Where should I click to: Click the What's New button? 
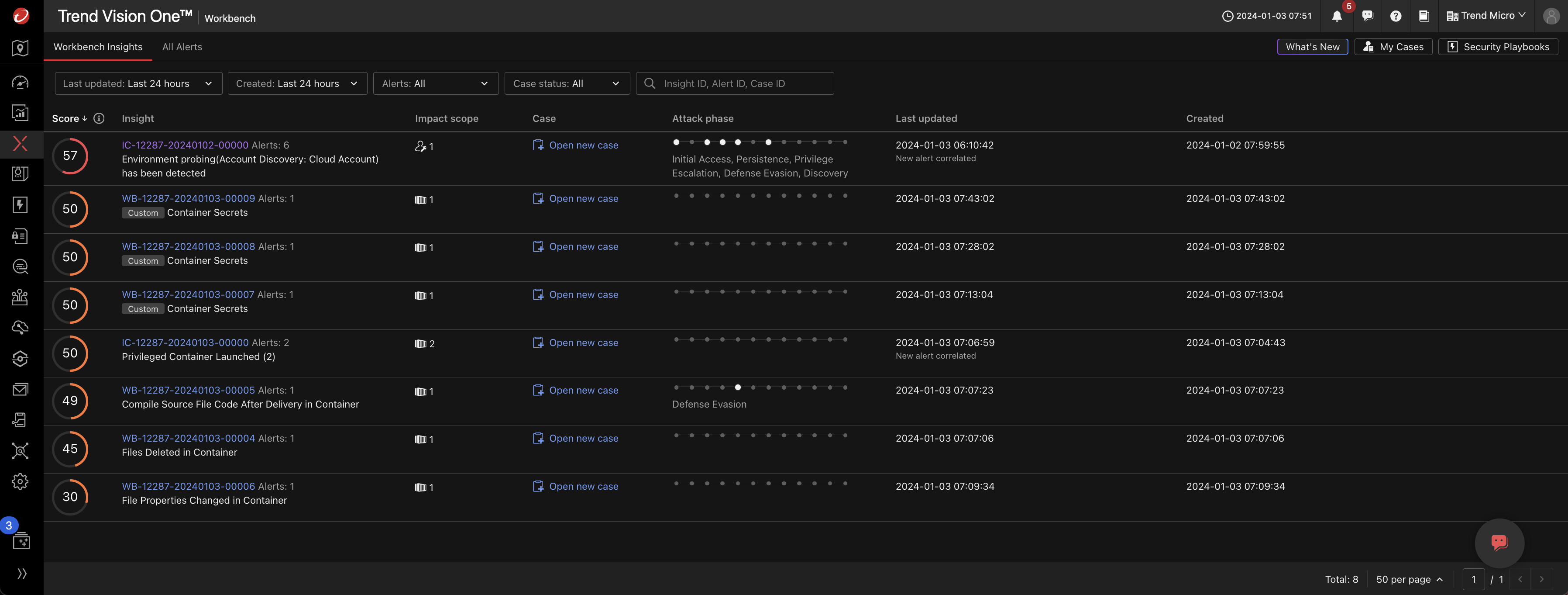pos(1312,47)
